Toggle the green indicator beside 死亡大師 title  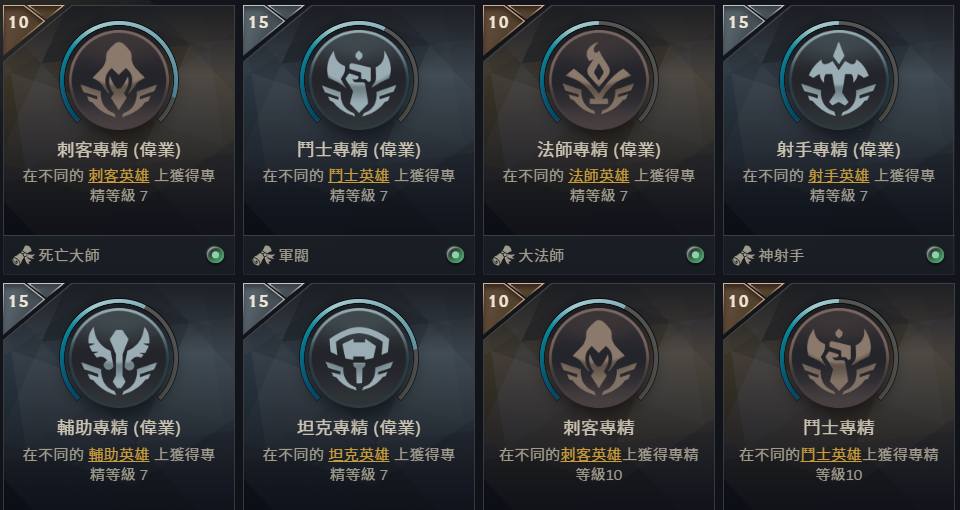pos(215,255)
